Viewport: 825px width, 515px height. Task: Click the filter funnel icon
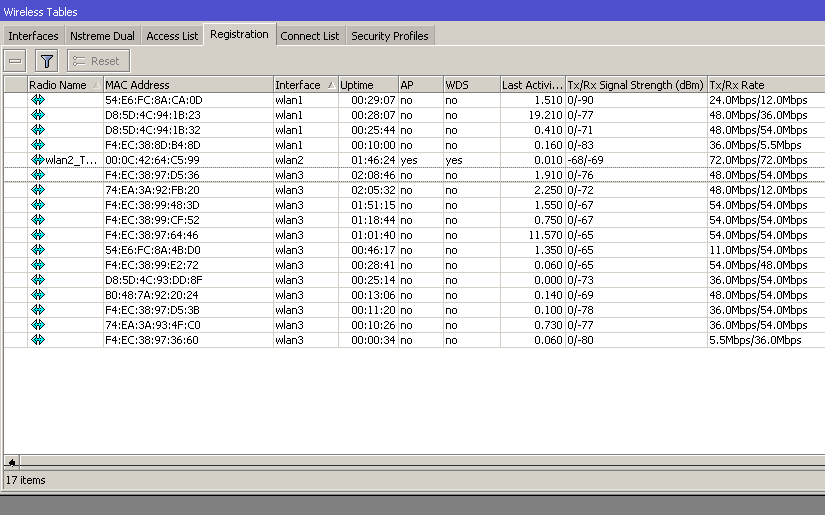point(47,61)
